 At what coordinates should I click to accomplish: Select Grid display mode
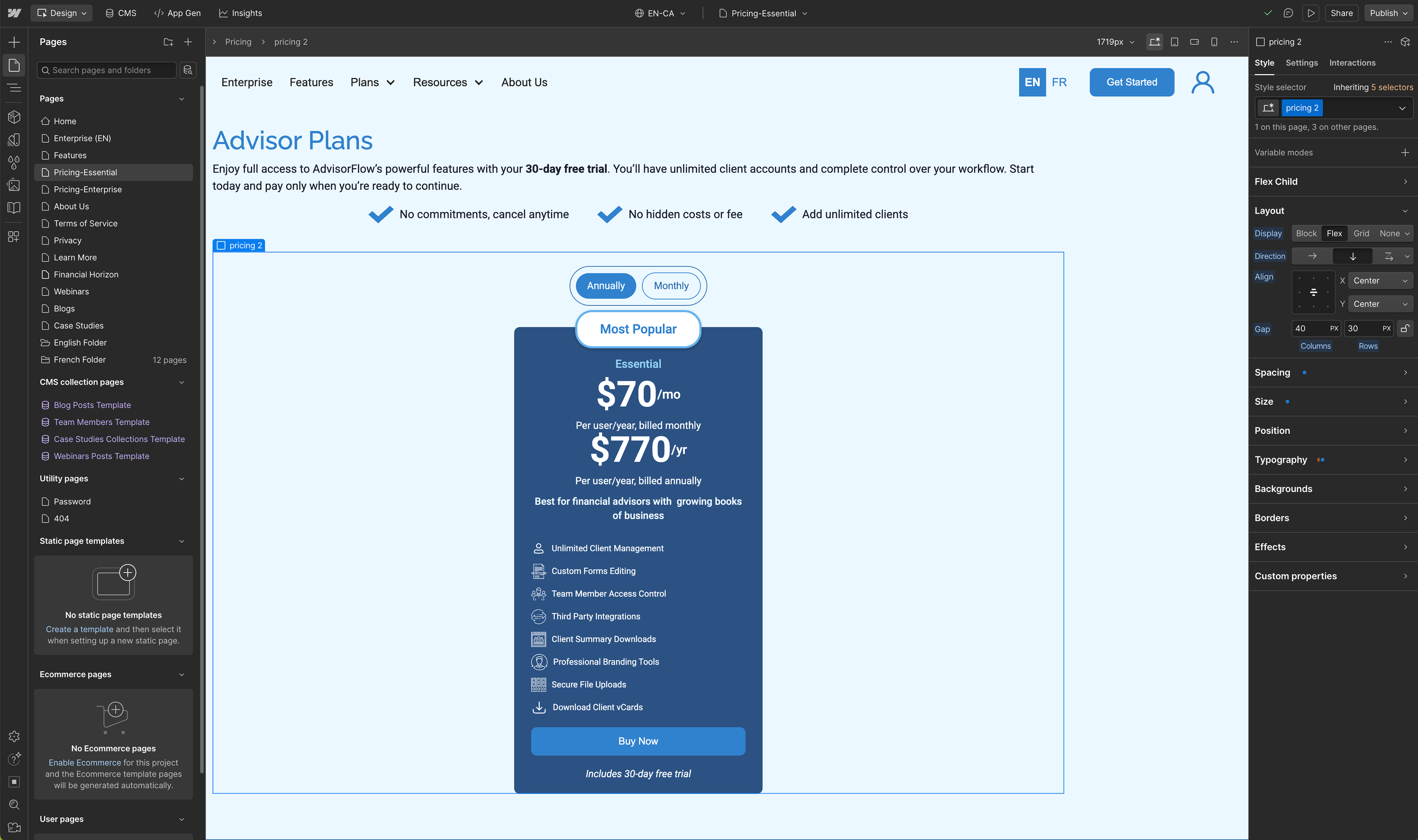click(1362, 233)
